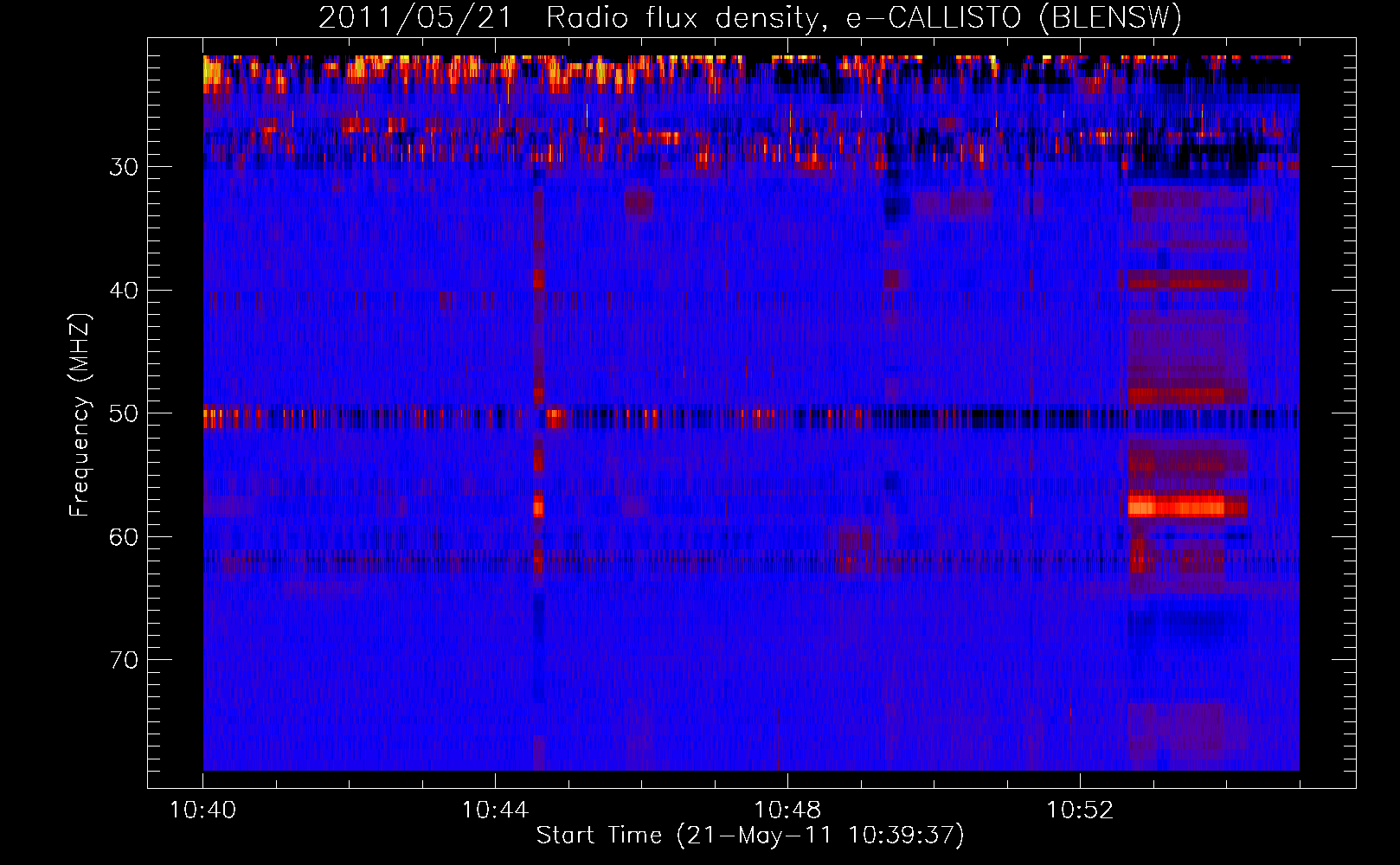This screenshot has width=1400, height=865.
Task: Click the '50' frequency tick label
Action: pyautogui.click(x=124, y=413)
